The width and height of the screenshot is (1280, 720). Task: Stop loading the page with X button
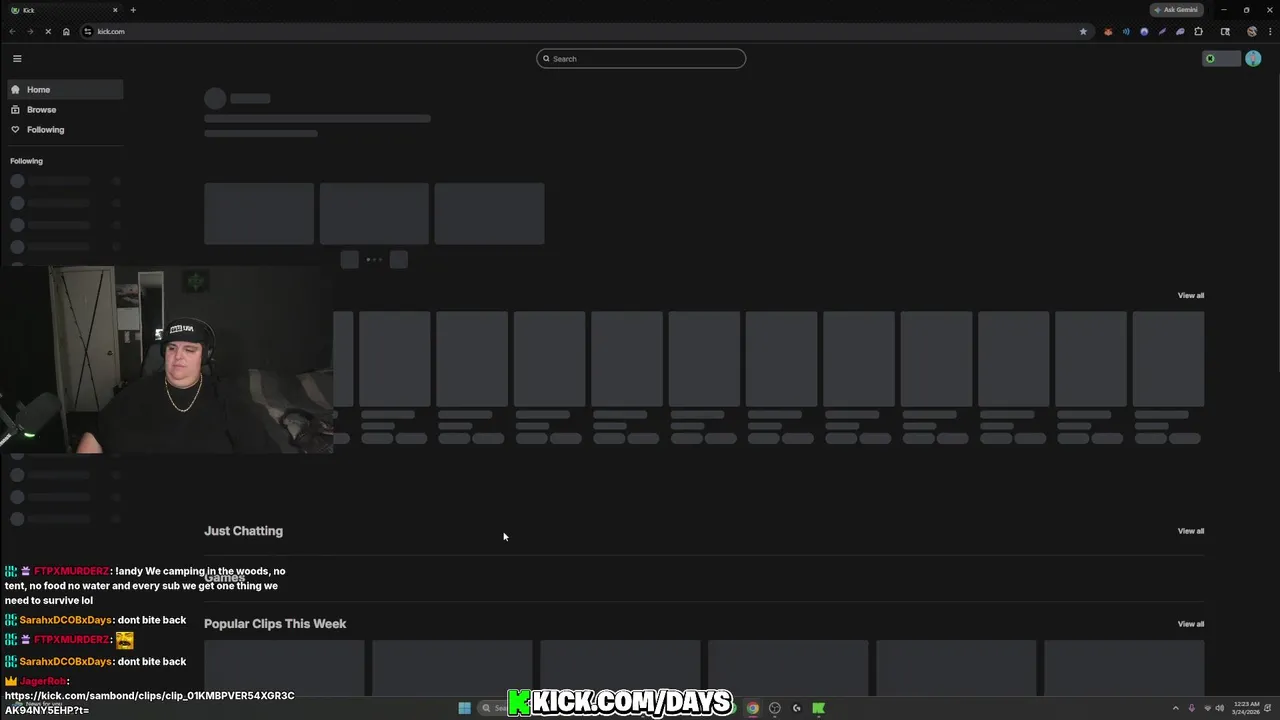click(x=48, y=32)
